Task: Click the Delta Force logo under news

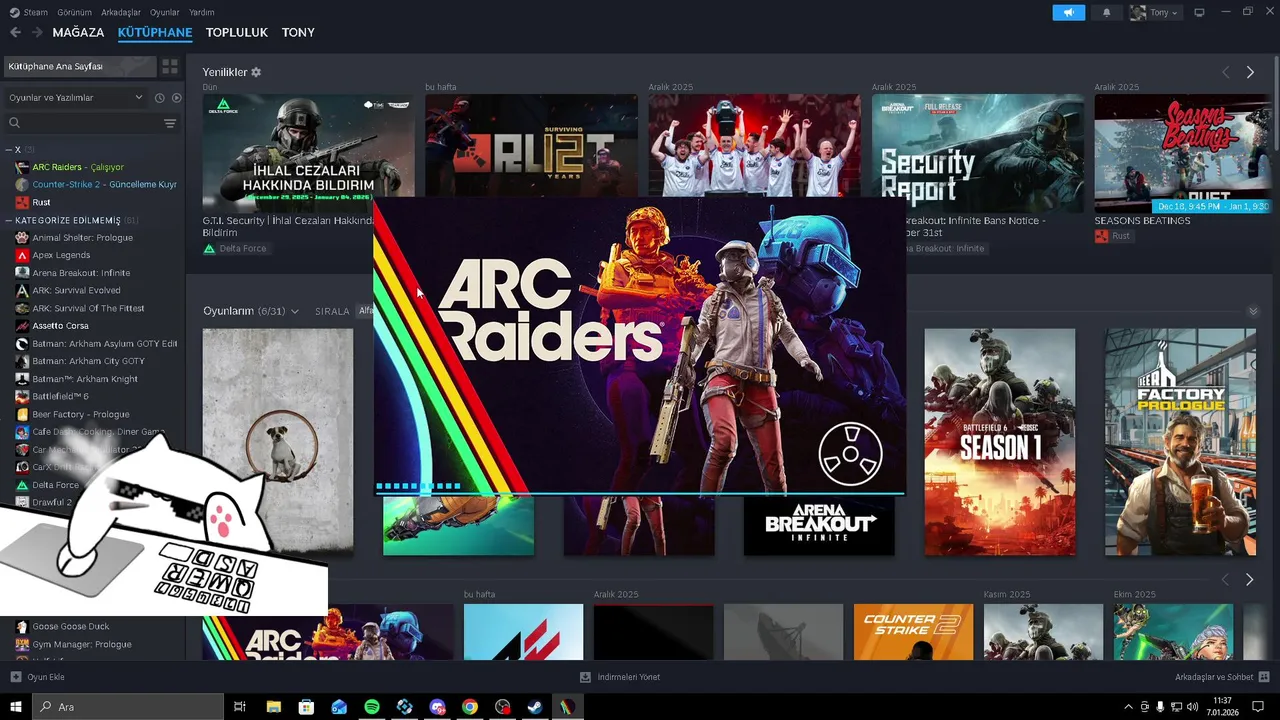Action: [x=209, y=248]
